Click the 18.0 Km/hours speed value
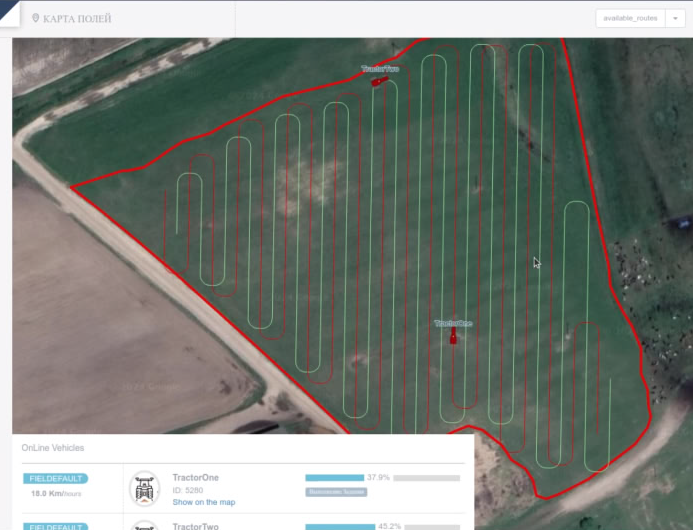This screenshot has height=530, width=693. [56, 493]
